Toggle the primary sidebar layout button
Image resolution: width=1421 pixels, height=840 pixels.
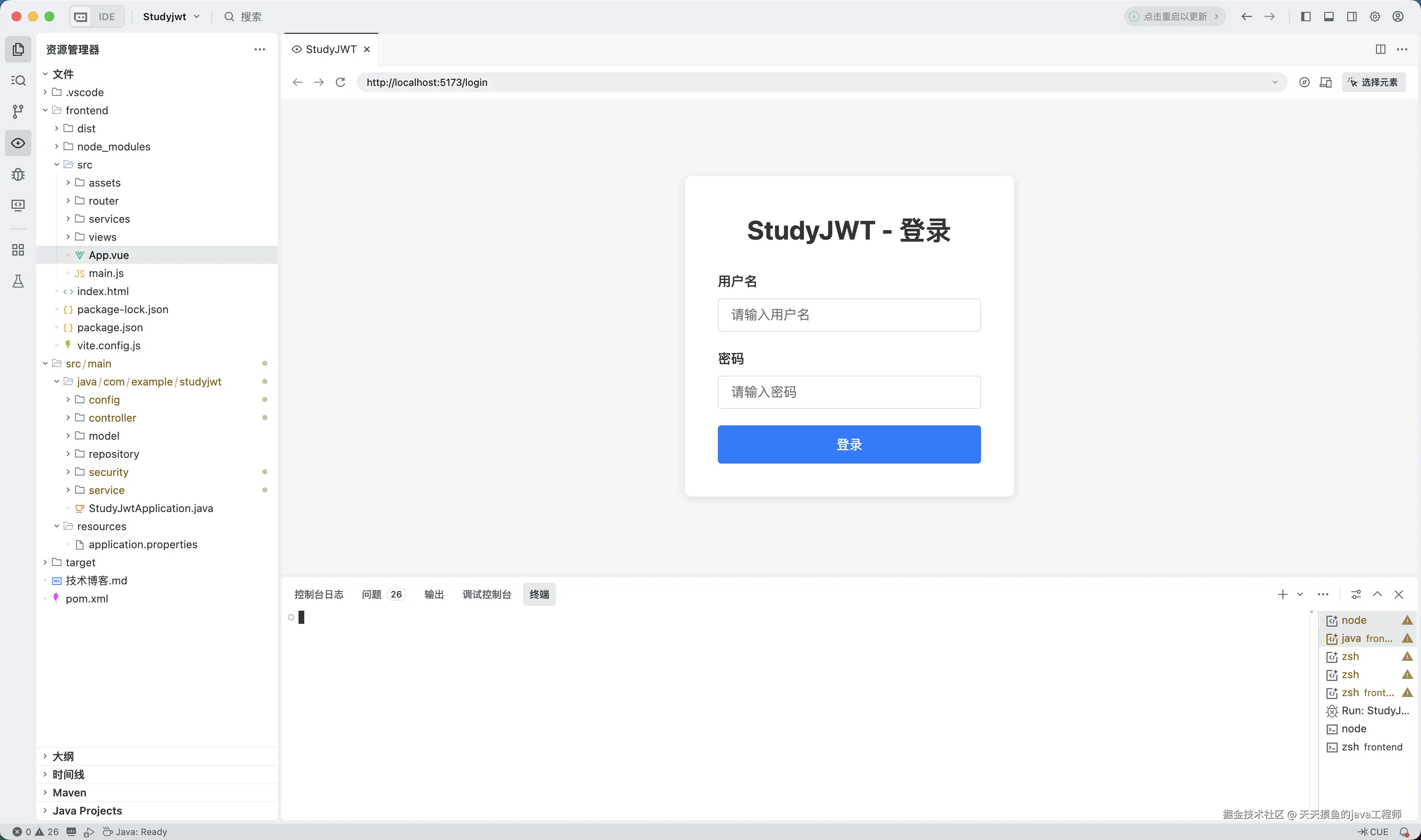point(1305,16)
